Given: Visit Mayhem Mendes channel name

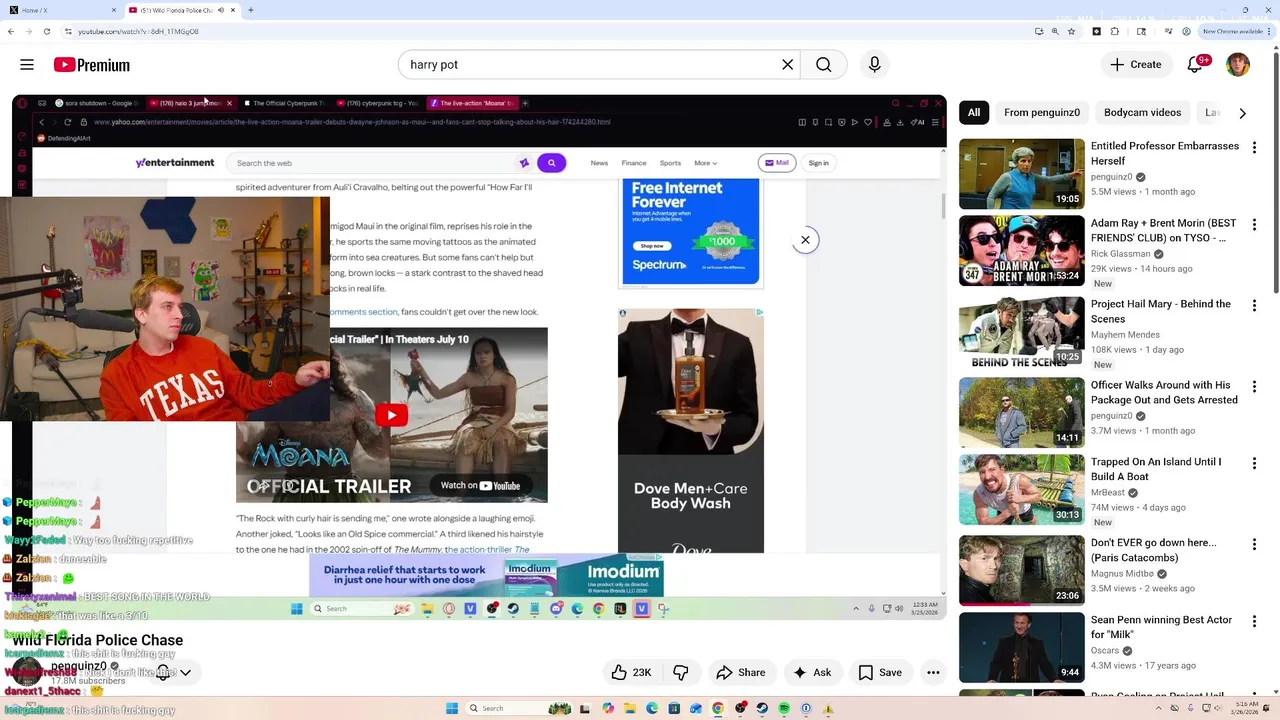Looking at the screenshot, I should pos(1125,335).
